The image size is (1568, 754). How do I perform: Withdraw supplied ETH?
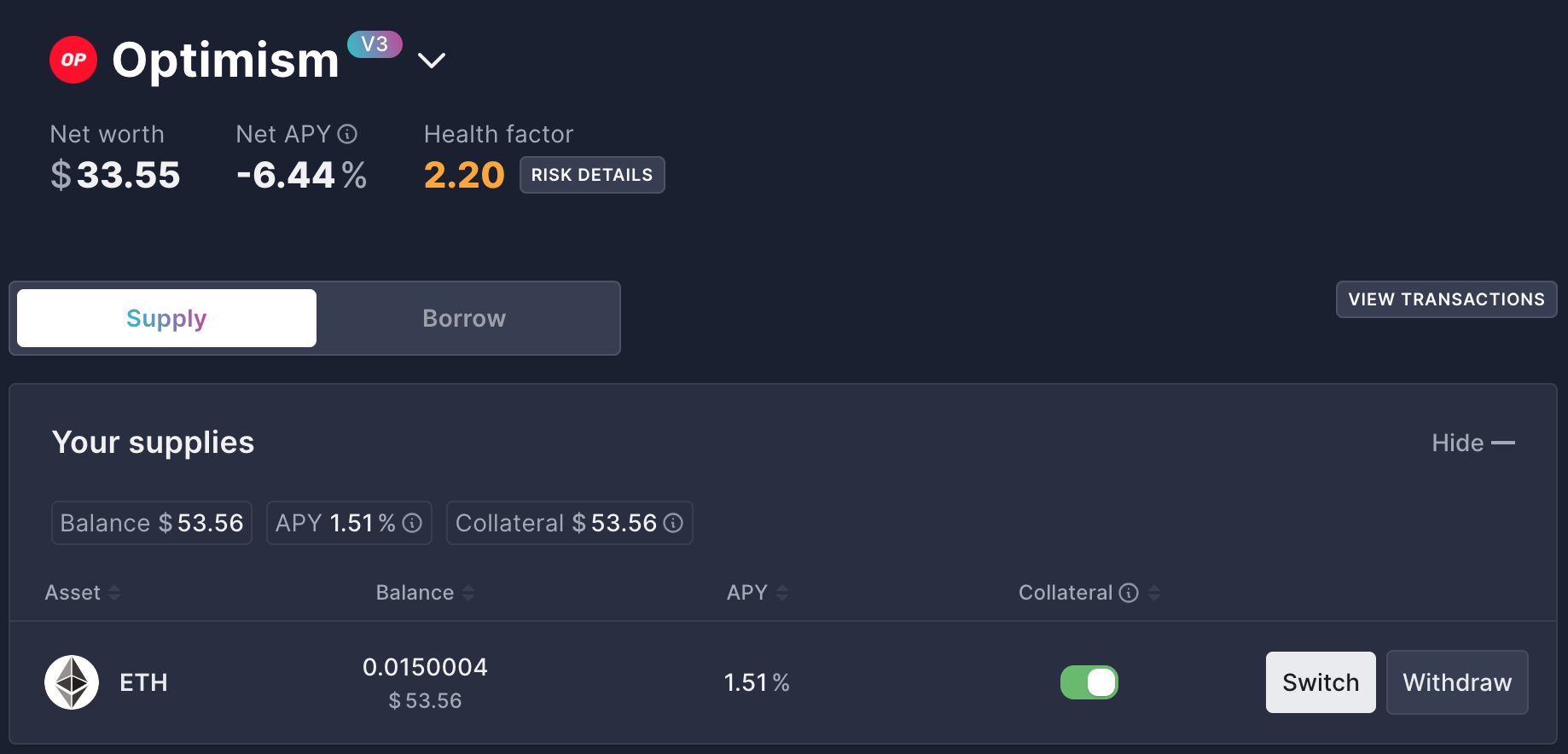pyautogui.click(x=1457, y=682)
